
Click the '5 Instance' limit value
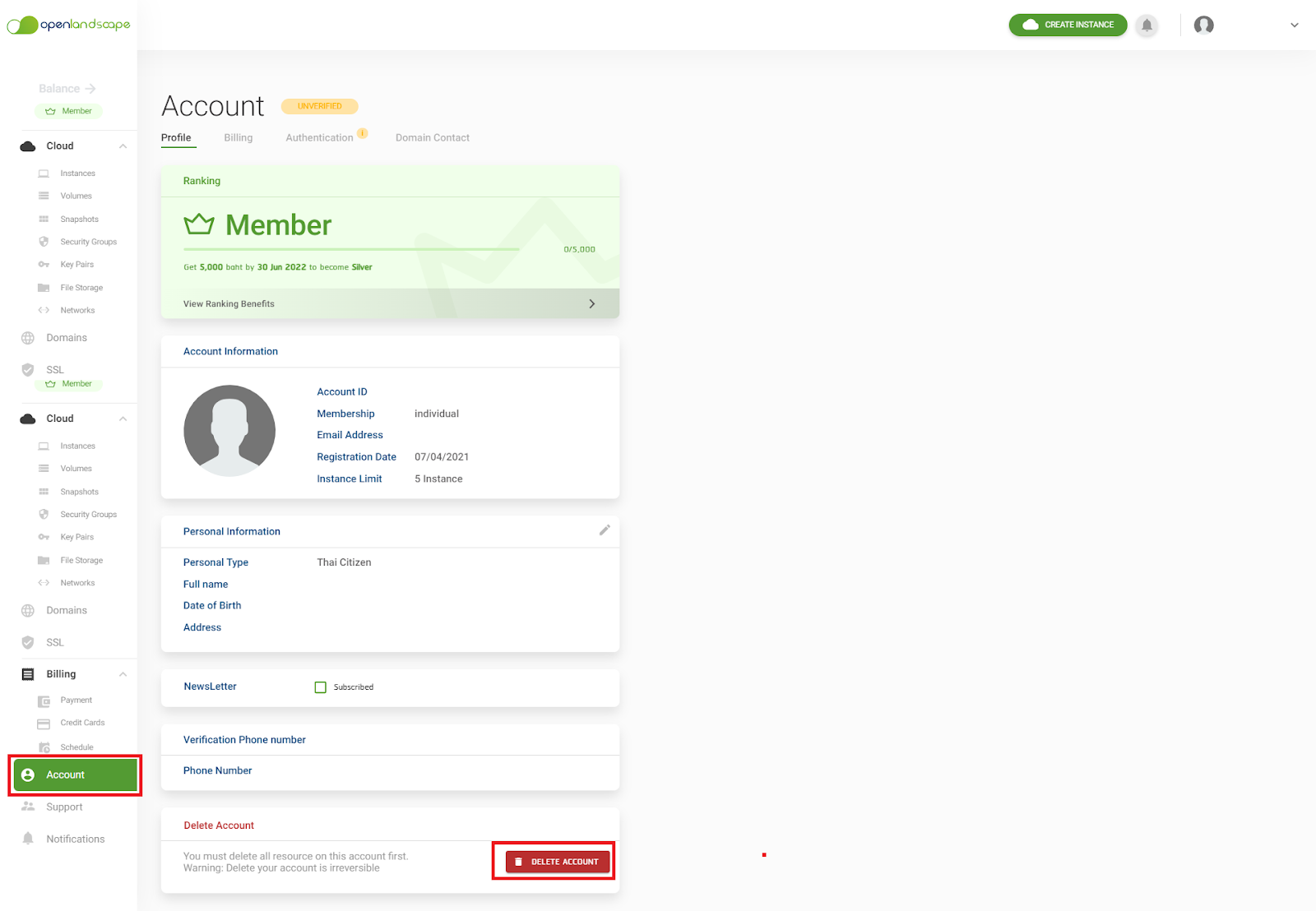pos(438,479)
